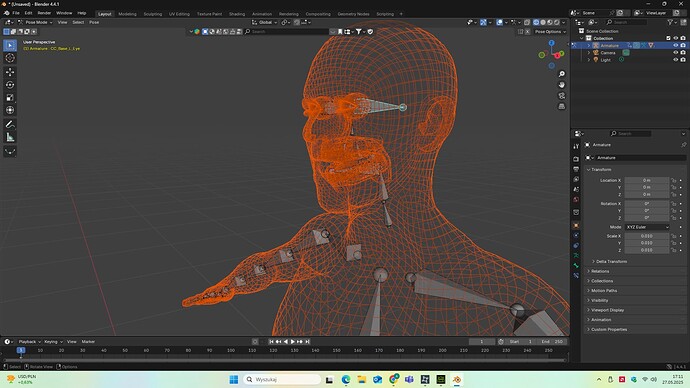This screenshot has height=388, width=690.
Task: Switch to the Sculpting workspace tab
Action: coord(153,14)
